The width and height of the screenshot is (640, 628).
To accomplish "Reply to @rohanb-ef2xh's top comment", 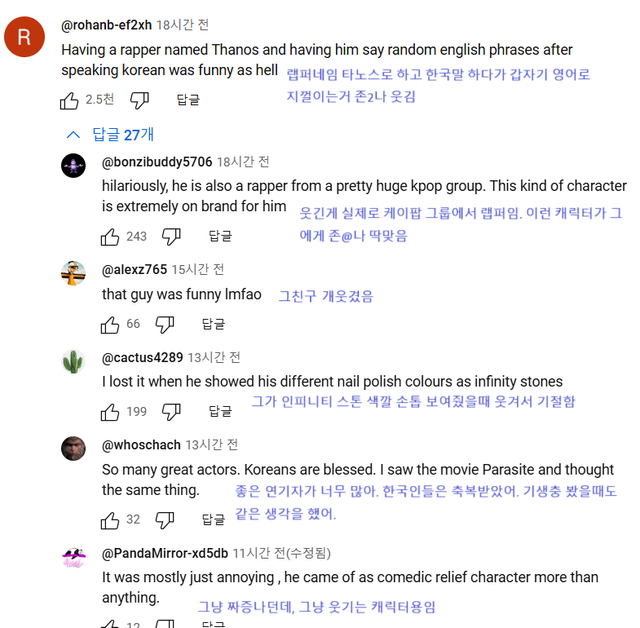I will click(188, 99).
